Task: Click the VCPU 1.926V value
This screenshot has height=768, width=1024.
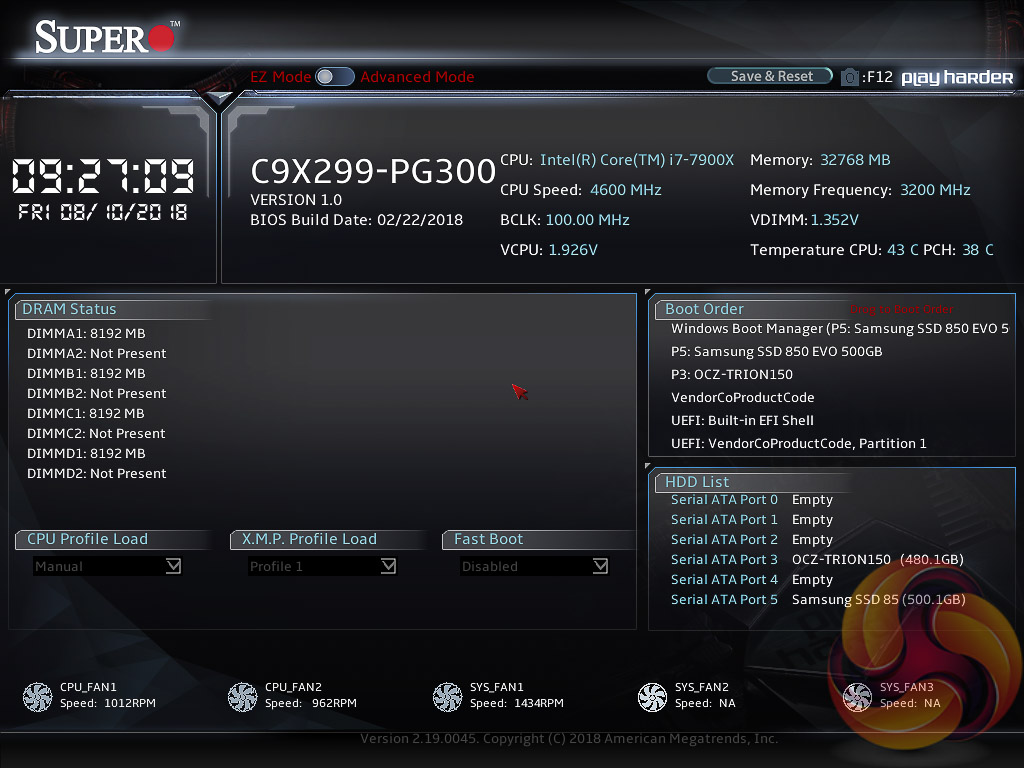Action: pos(573,250)
